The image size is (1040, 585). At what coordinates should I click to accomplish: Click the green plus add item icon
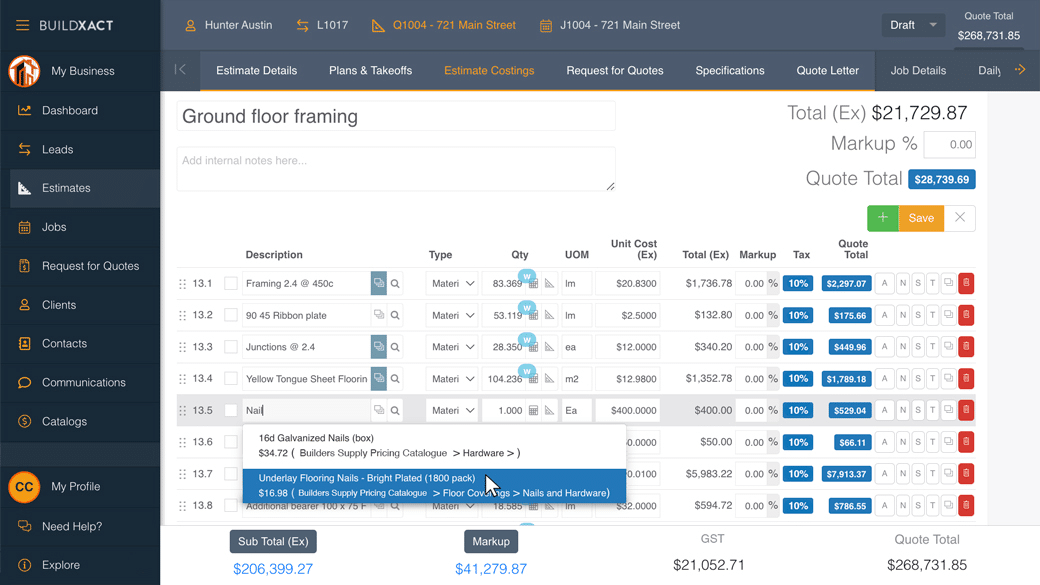[x=882, y=218]
